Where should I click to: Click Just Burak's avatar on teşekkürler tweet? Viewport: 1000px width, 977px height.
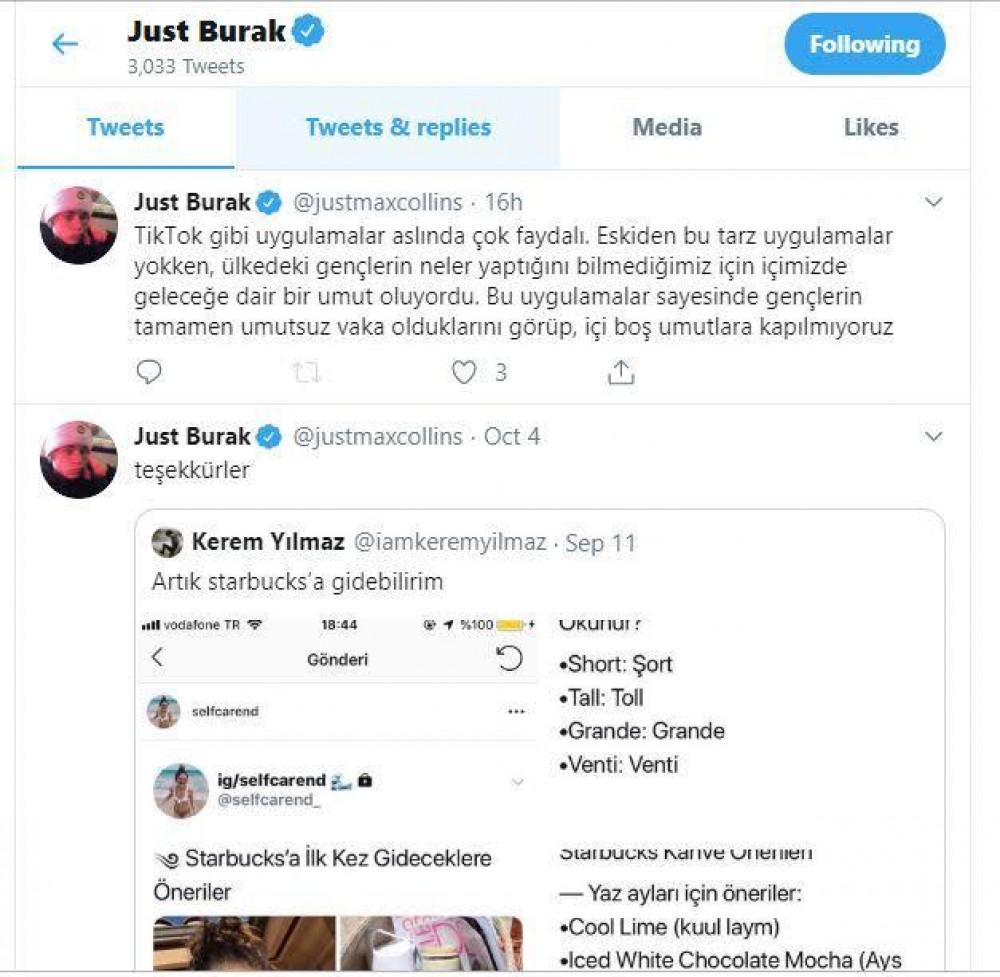tap(79, 459)
